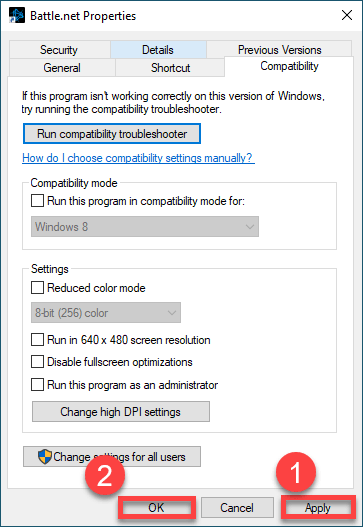Tick Run in 640 x 480 screen resolution

(37, 339)
